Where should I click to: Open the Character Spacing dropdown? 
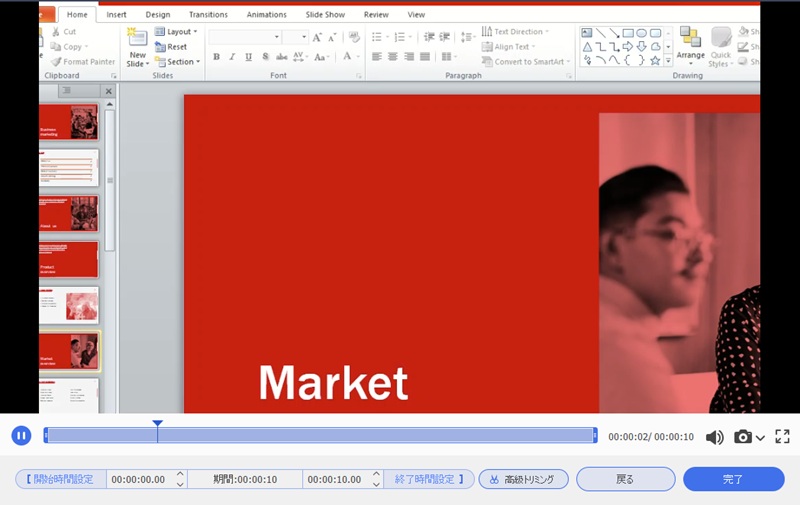coord(300,57)
